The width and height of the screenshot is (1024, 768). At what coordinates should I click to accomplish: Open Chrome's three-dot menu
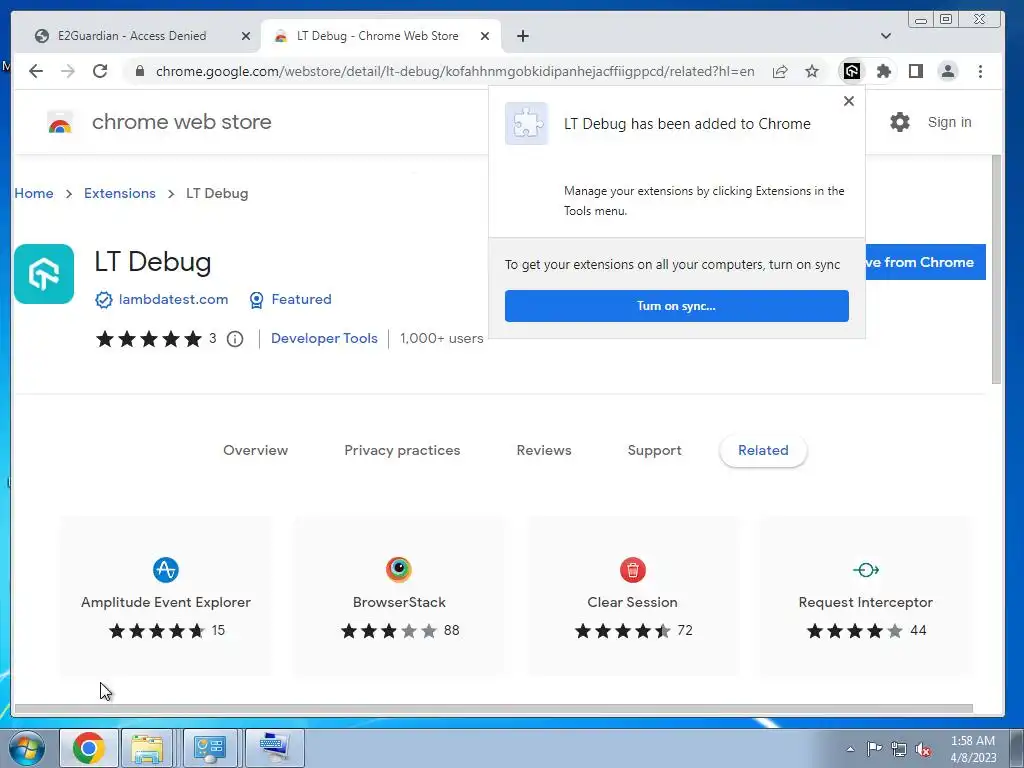(980, 71)
